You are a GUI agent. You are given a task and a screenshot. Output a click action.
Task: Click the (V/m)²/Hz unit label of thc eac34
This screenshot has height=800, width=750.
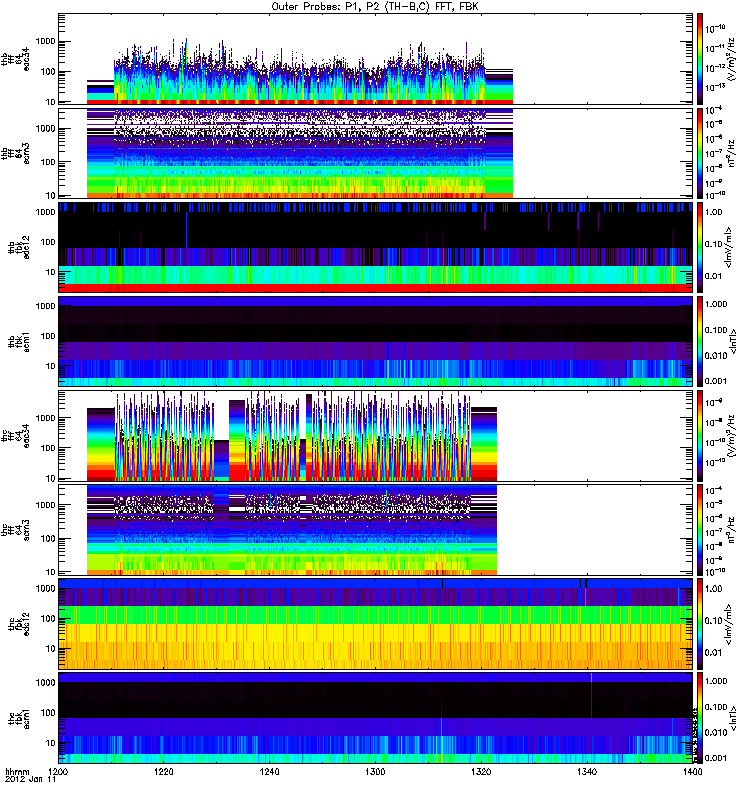pyautogui.click(x=732, y=436)
